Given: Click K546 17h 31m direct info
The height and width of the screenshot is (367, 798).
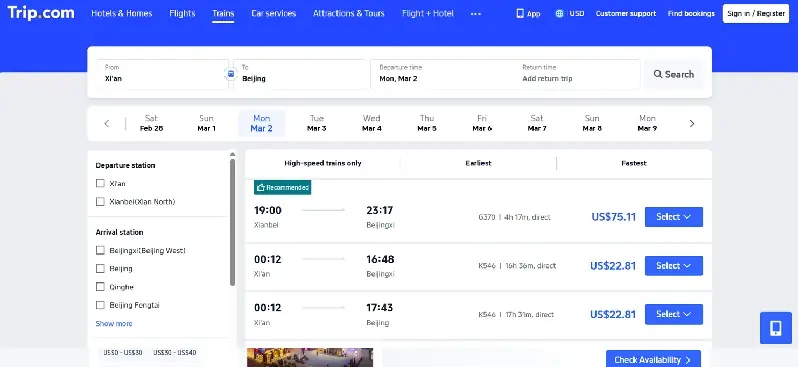Looking at the screenshot, I should pos(516,315).
